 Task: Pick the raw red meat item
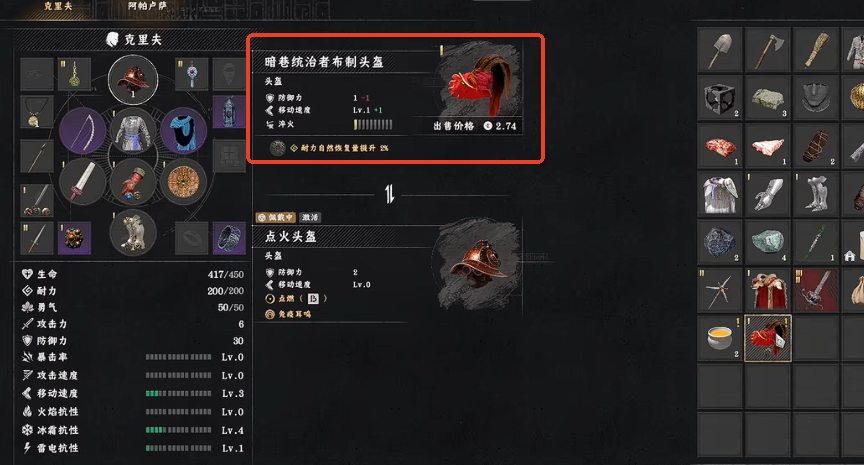[x=720, y=147]
